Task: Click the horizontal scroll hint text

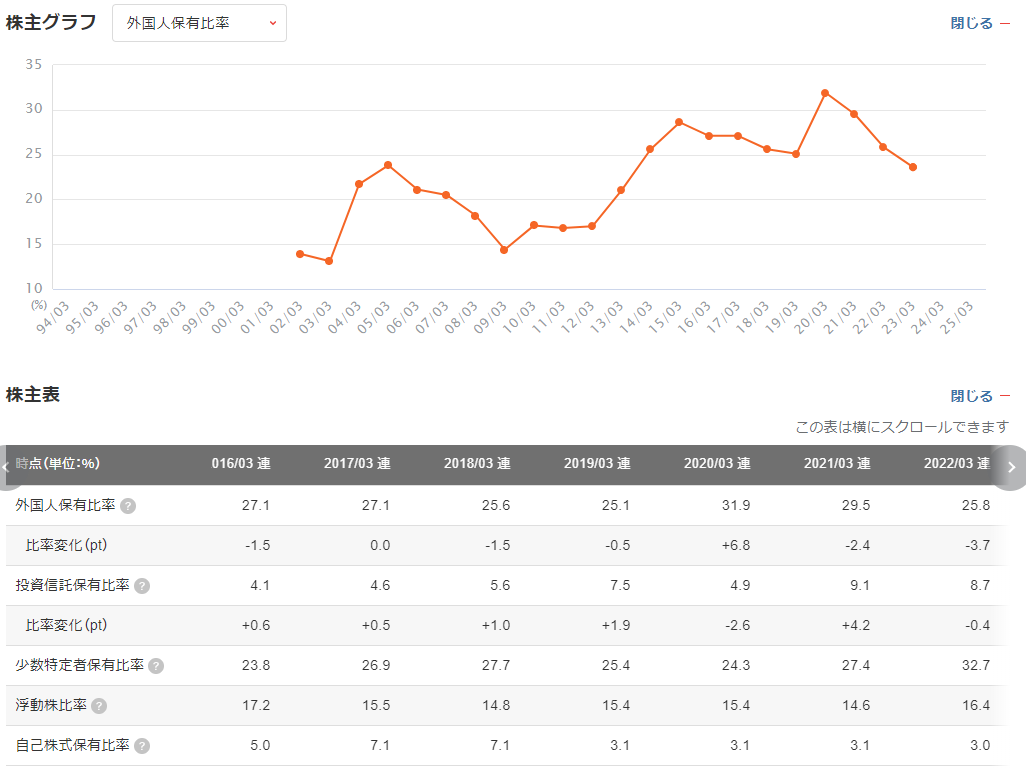Action: pyautogui.click(x=902, y=427)
